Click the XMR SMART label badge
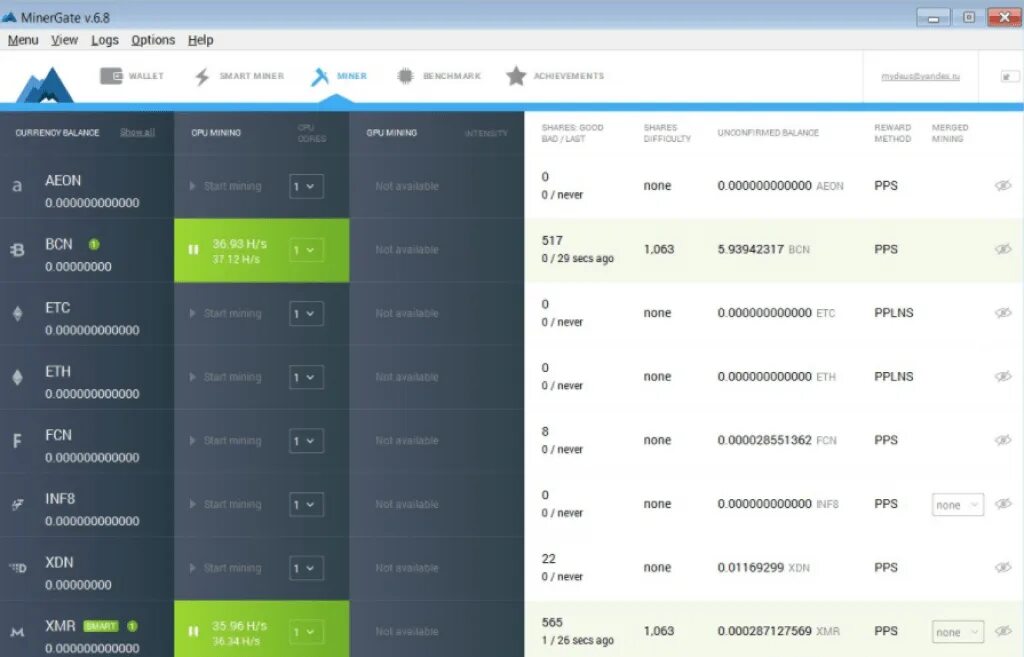Screen dimensions: 1024x657 101,626
